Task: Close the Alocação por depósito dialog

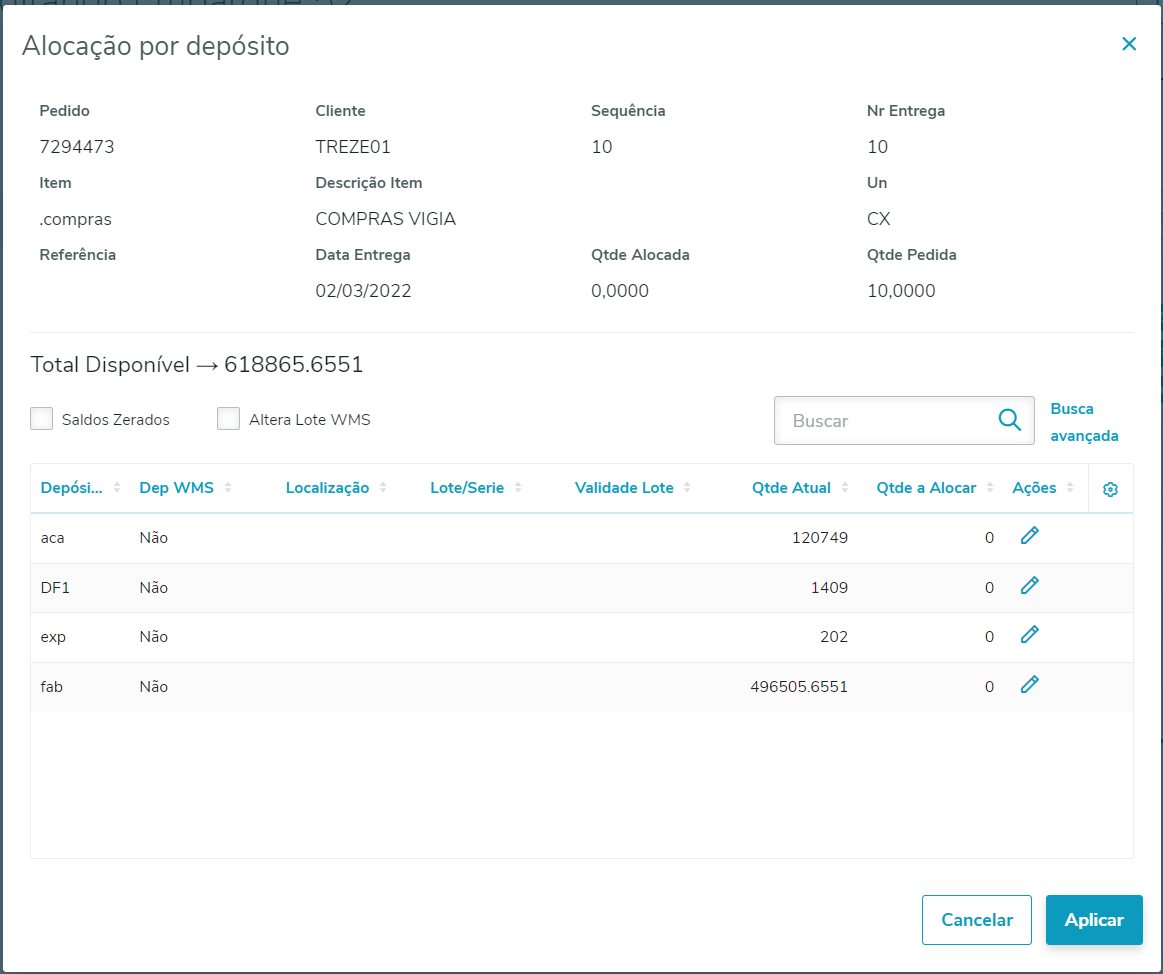Action: tap(1129, 44)
